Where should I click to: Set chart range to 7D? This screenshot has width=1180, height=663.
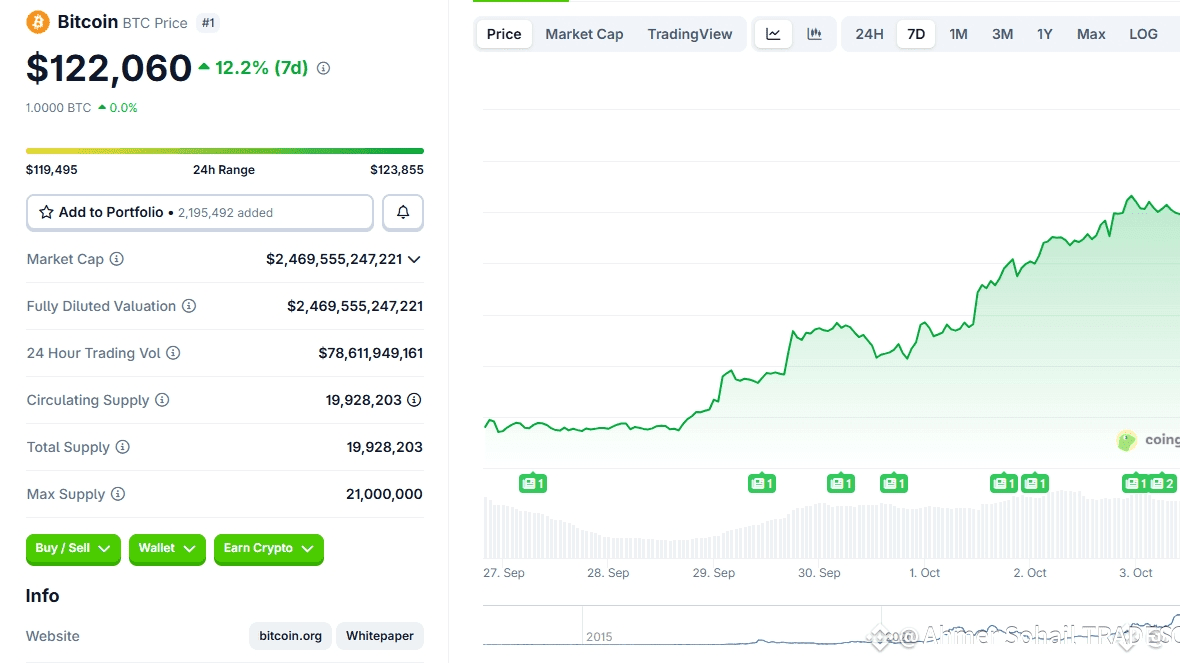click(916, 34)
